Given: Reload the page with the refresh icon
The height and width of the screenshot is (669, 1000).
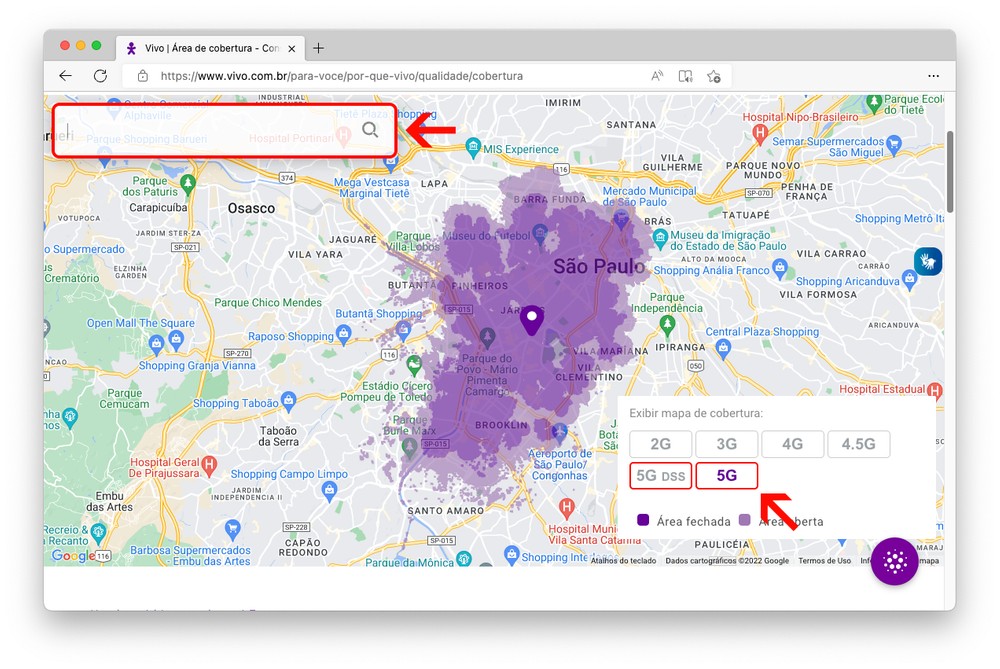Looking at the screenshot, I should (x=100, y=76).
